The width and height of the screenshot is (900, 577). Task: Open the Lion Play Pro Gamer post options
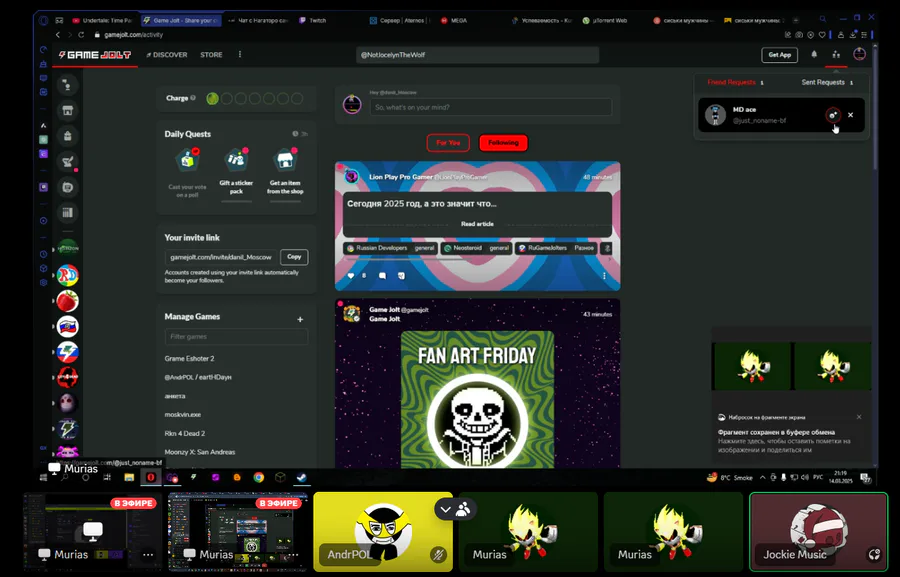[604, 276]
